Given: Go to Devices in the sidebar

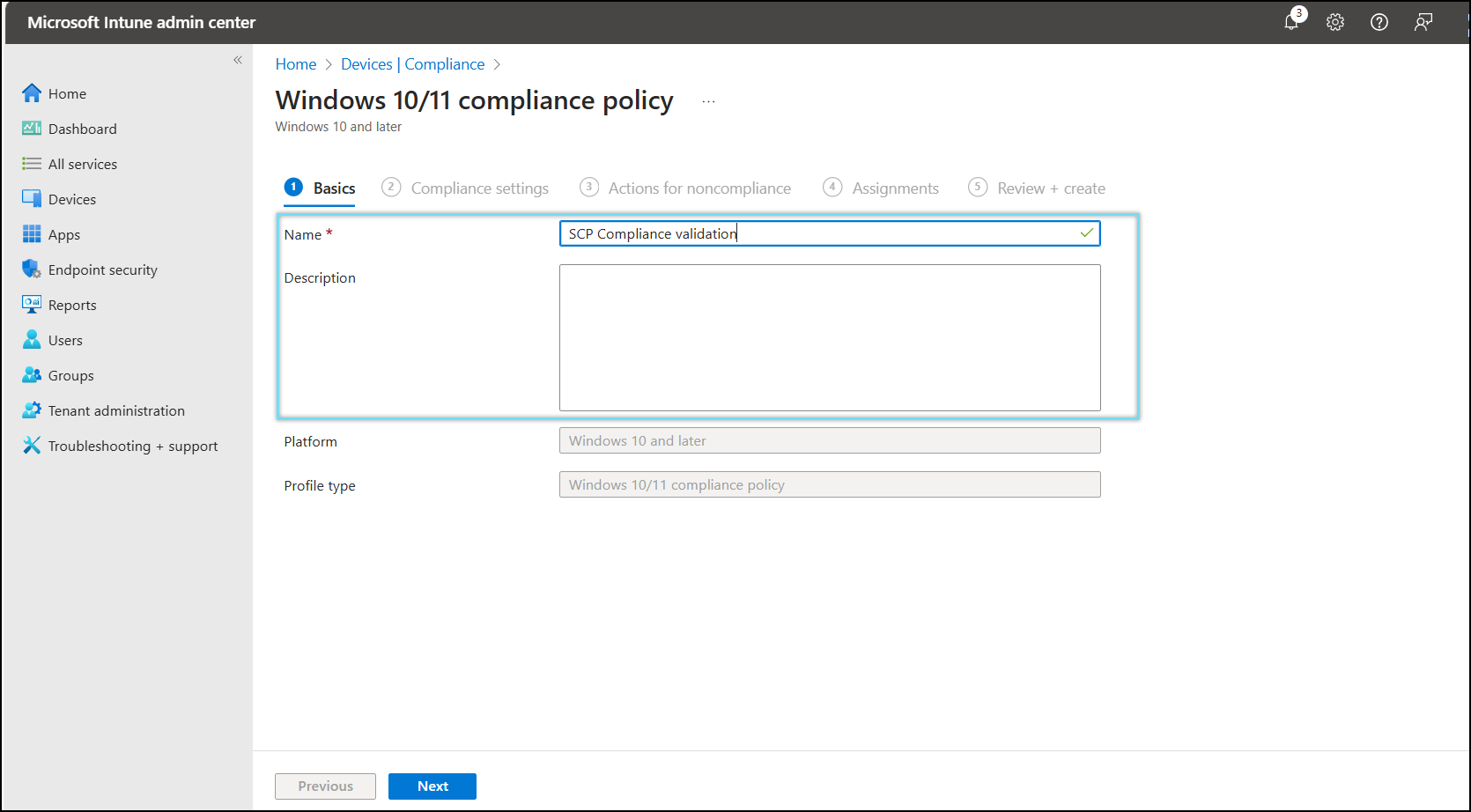Looking at the screenshot, I should pos(72,199).
